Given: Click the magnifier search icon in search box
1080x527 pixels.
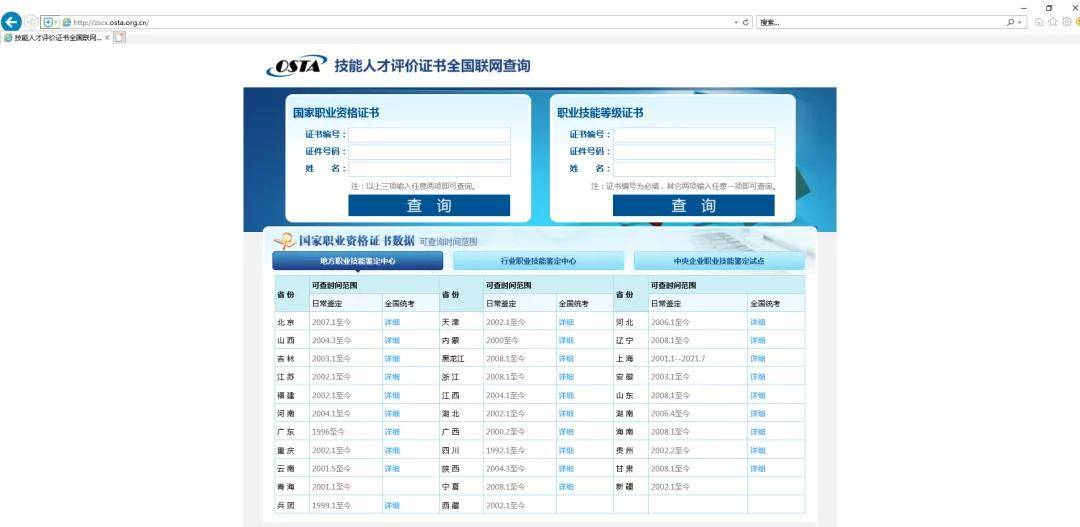Looking at the screenshot, I should 1010,23.
